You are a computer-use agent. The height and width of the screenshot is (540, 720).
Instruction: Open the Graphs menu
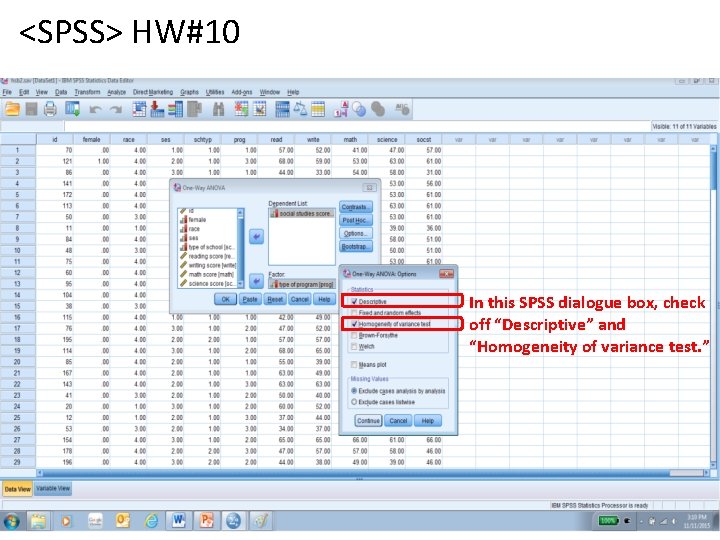click(x=189, y=92)
